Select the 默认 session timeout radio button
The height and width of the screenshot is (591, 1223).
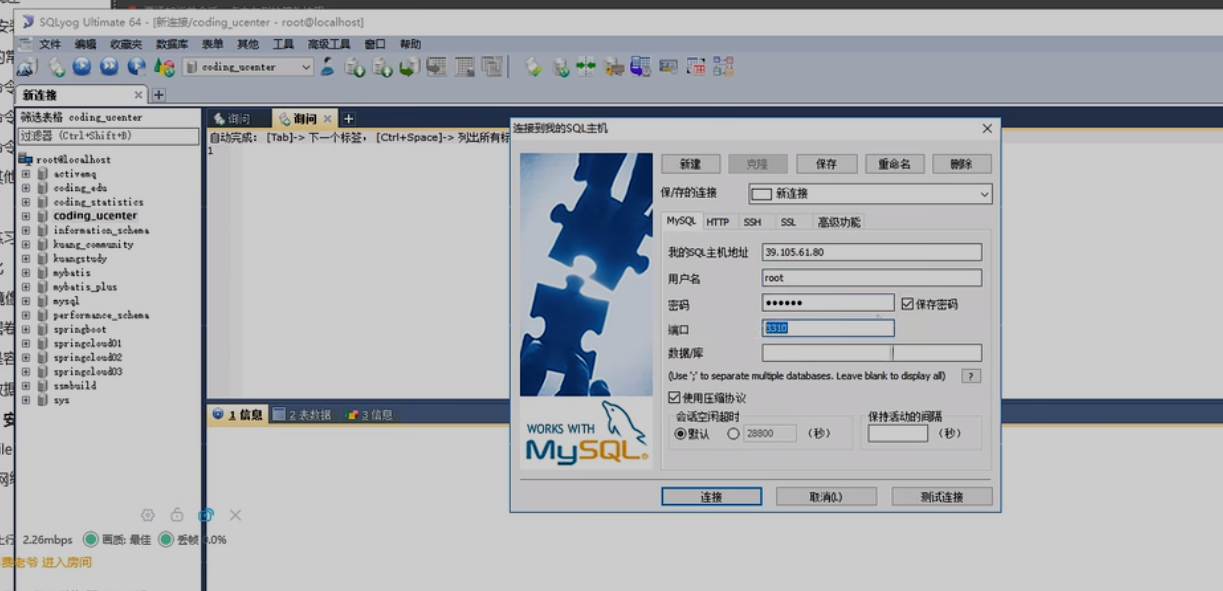(x=680, y=434)
